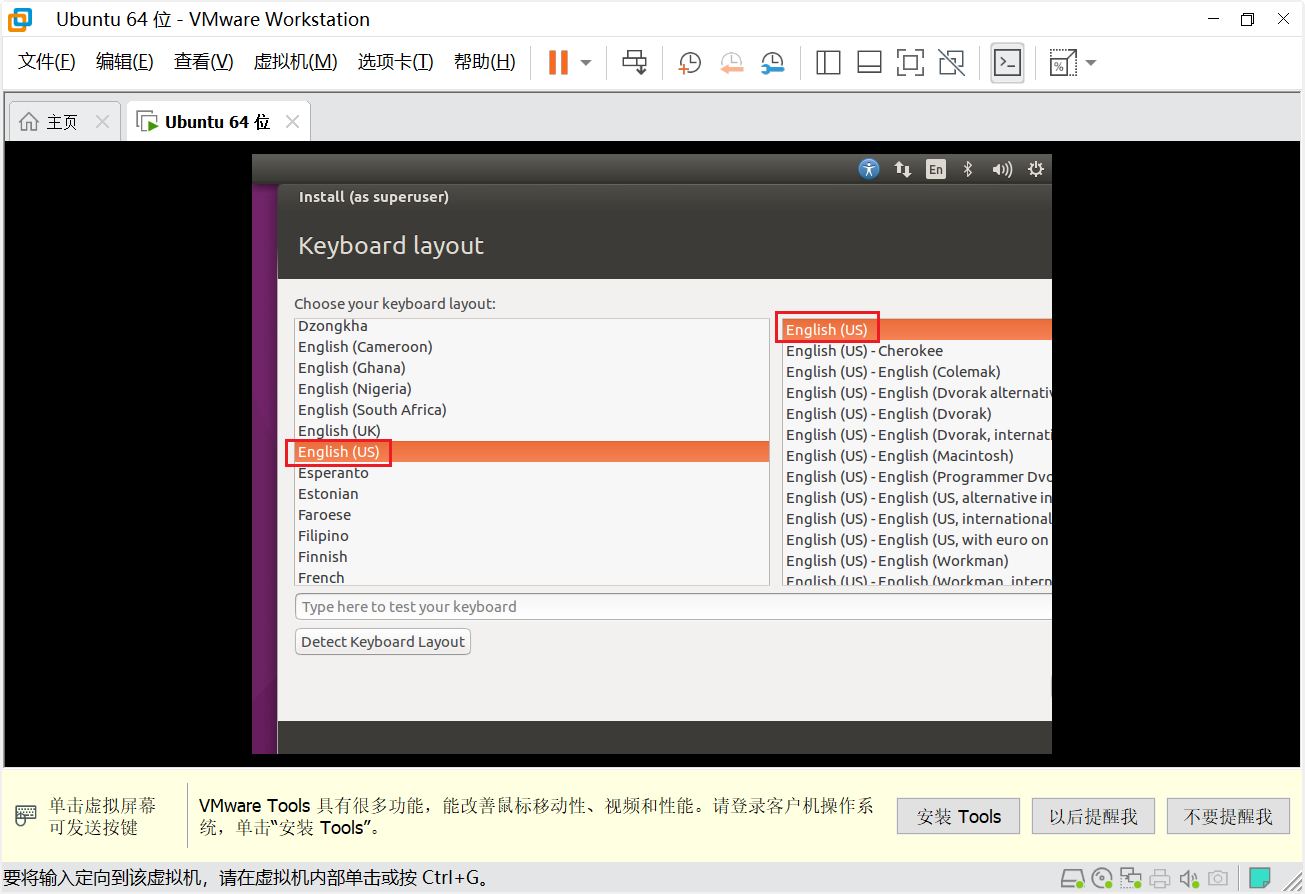Screen dimensions: 1305x894
Task: Click the En keyboard input indicator
Action: pyautogui.click(x=935, y=169)
